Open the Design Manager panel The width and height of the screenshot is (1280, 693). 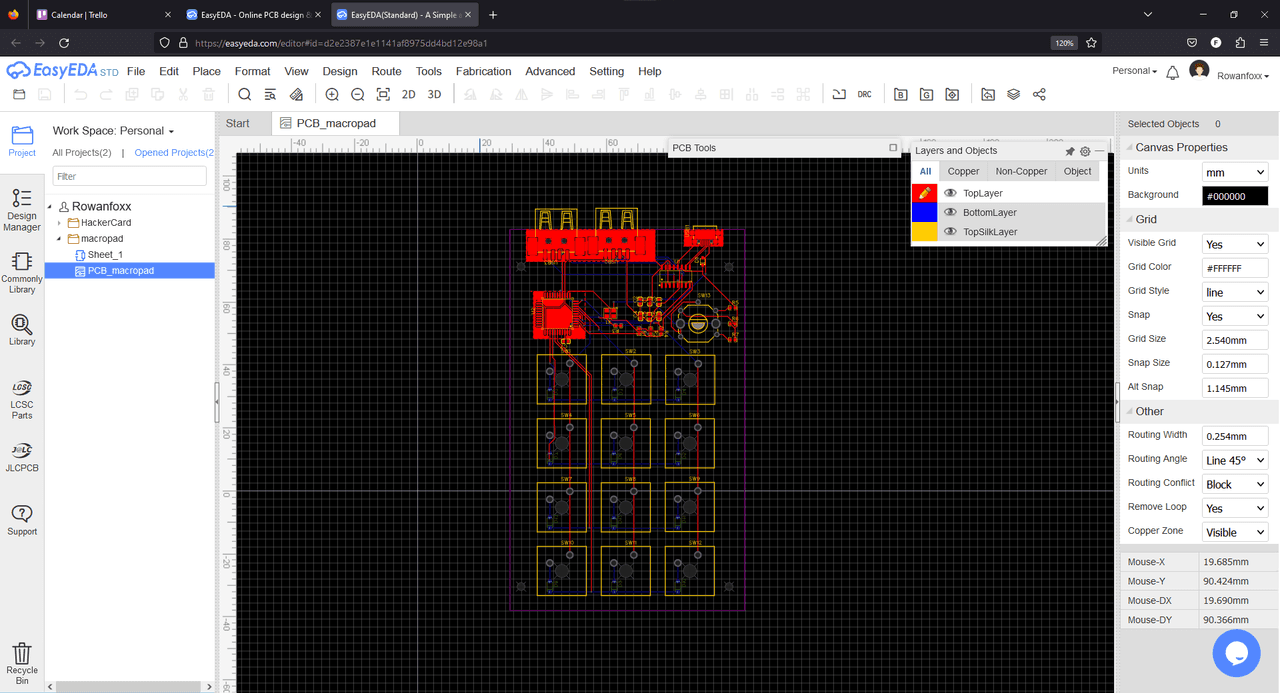point(22,210)
